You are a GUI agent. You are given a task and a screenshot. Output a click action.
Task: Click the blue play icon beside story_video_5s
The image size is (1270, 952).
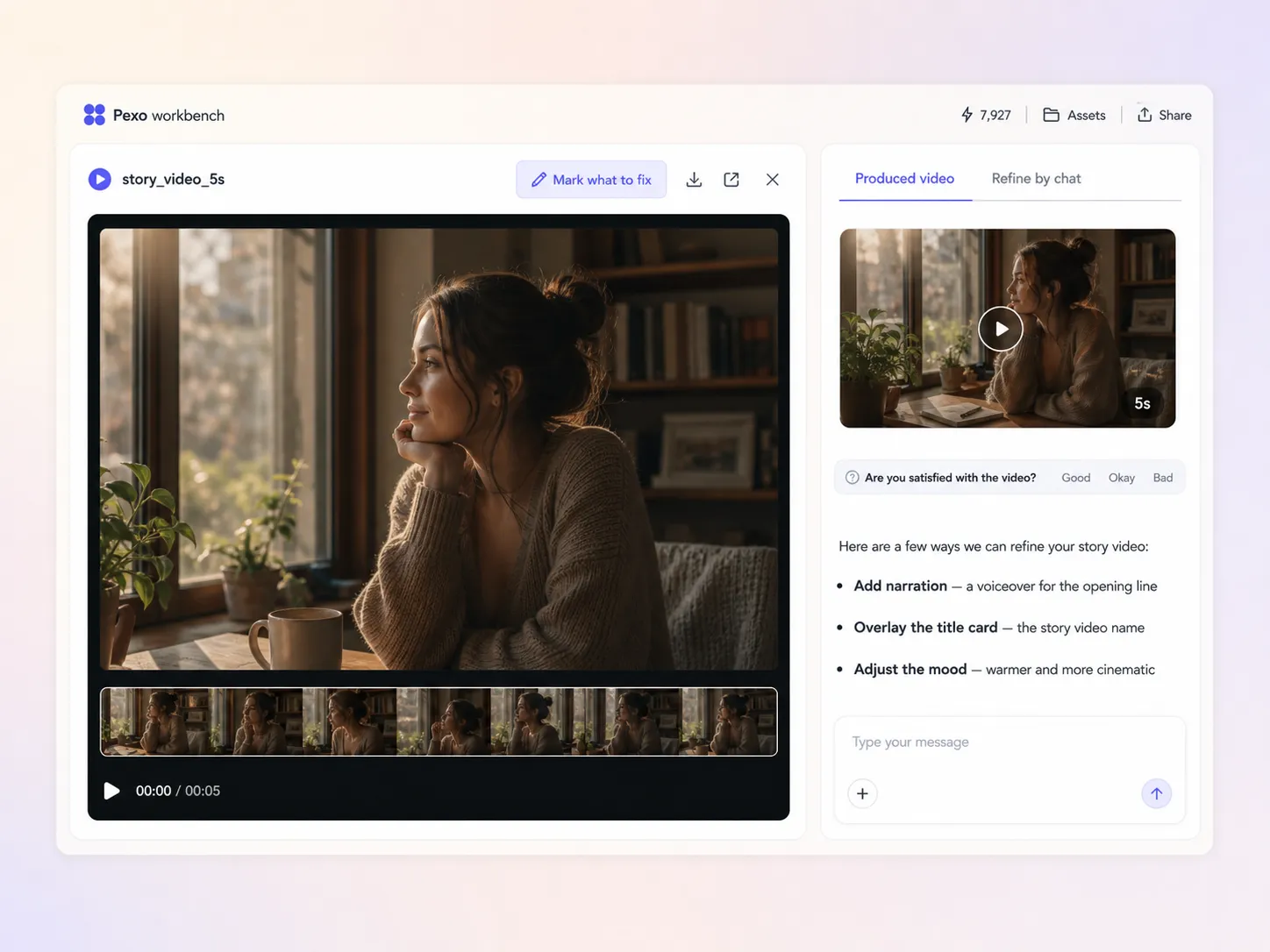click(100, 179)
